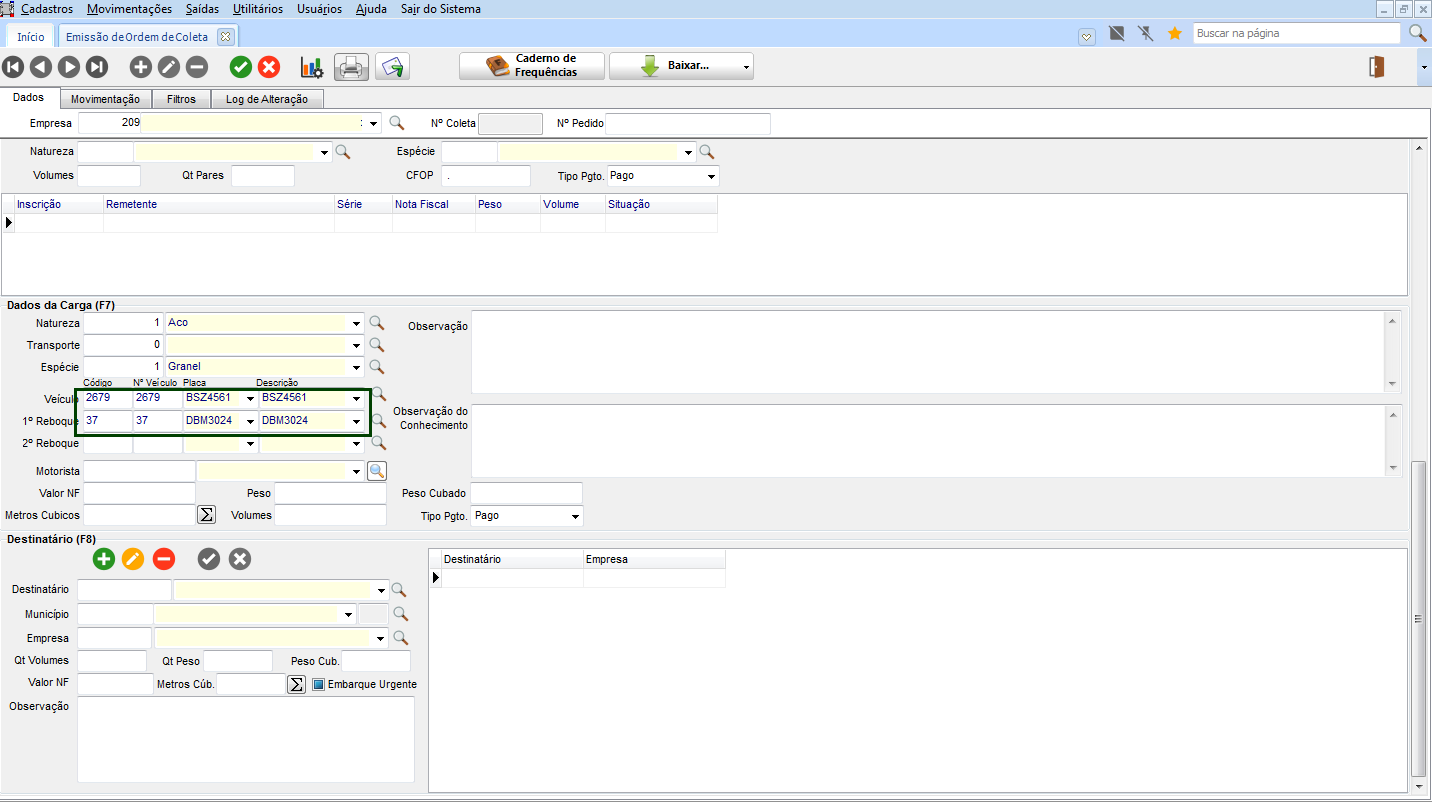Close the Emissão de Ordem de Coleta tab
Image resolution: width=1432 pixels, height=803 pixels.
pos(225,37)
